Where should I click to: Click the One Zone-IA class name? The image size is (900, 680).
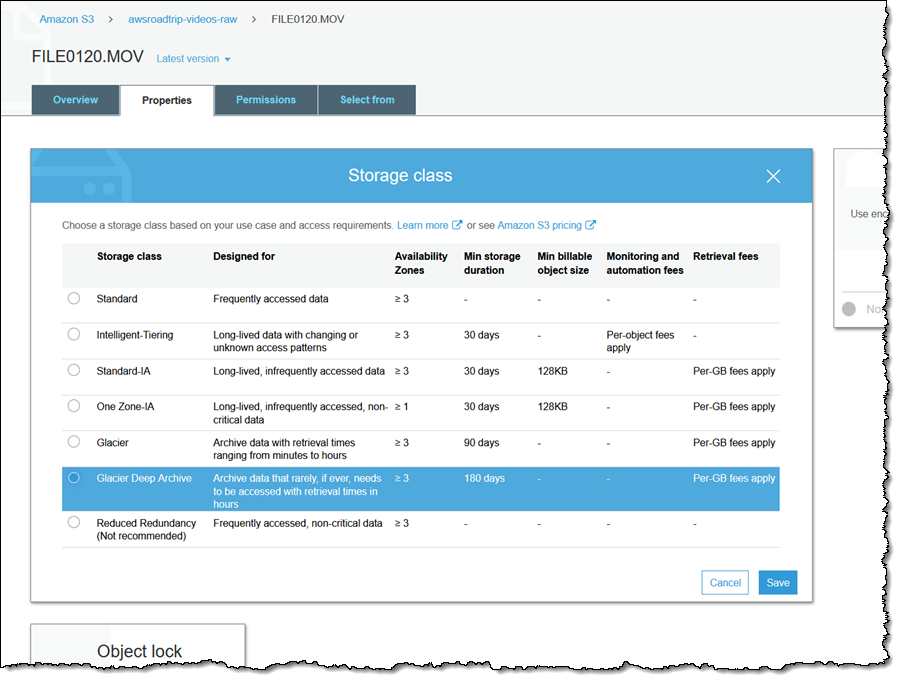coord(125,406)
